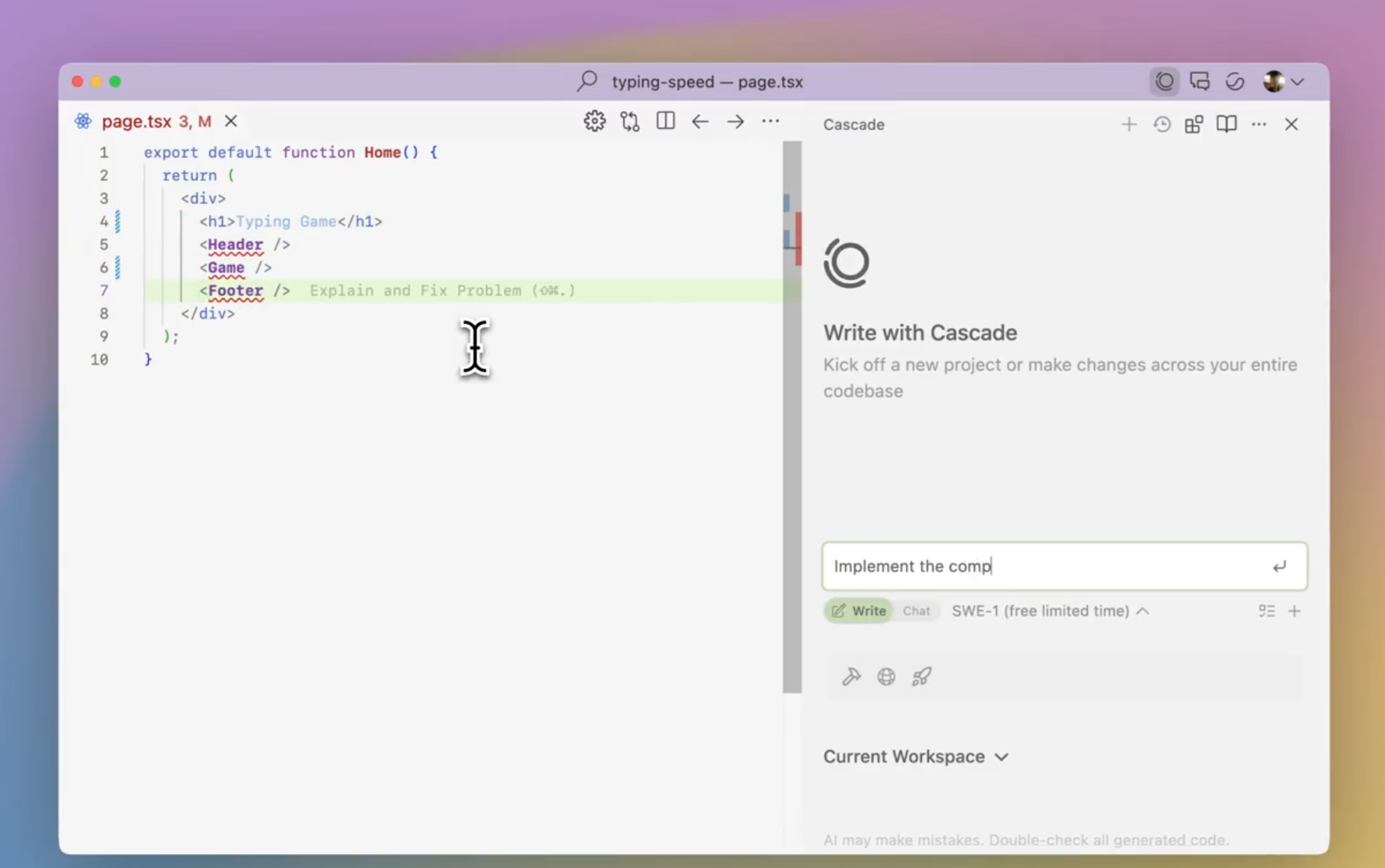This screenshot has width=1385, height=868.
Task: Open the user profile avatar menu
Action: pyautogui.click(x=1283, y=81)
